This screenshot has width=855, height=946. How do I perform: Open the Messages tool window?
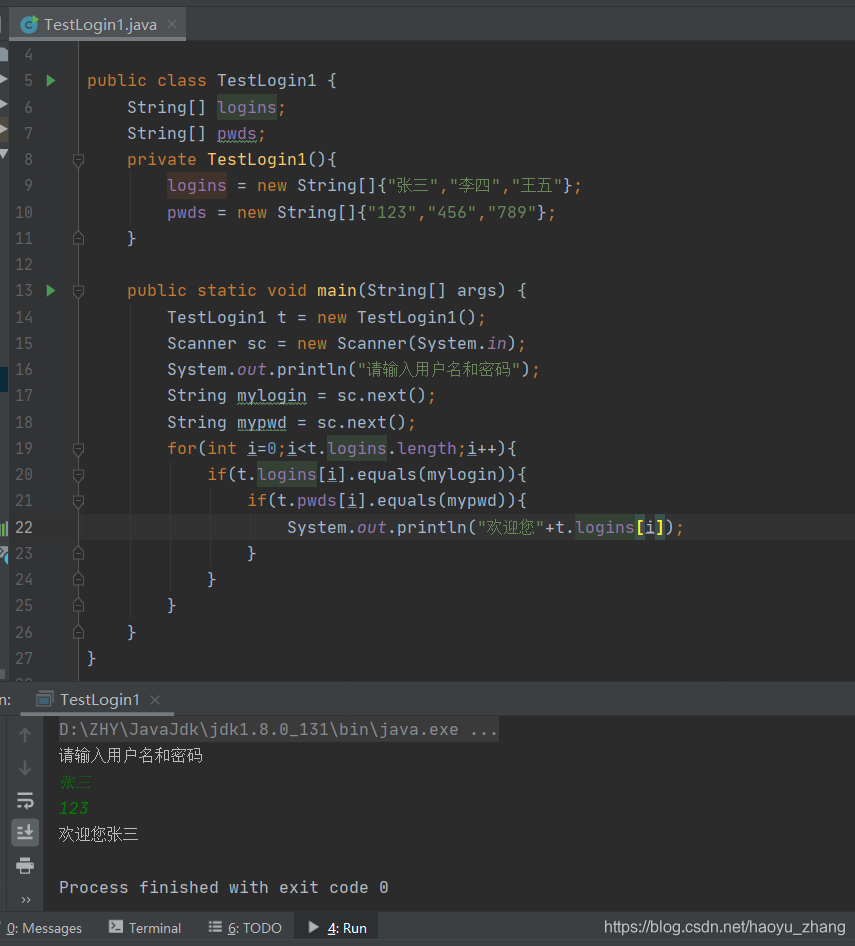(43, 928)
